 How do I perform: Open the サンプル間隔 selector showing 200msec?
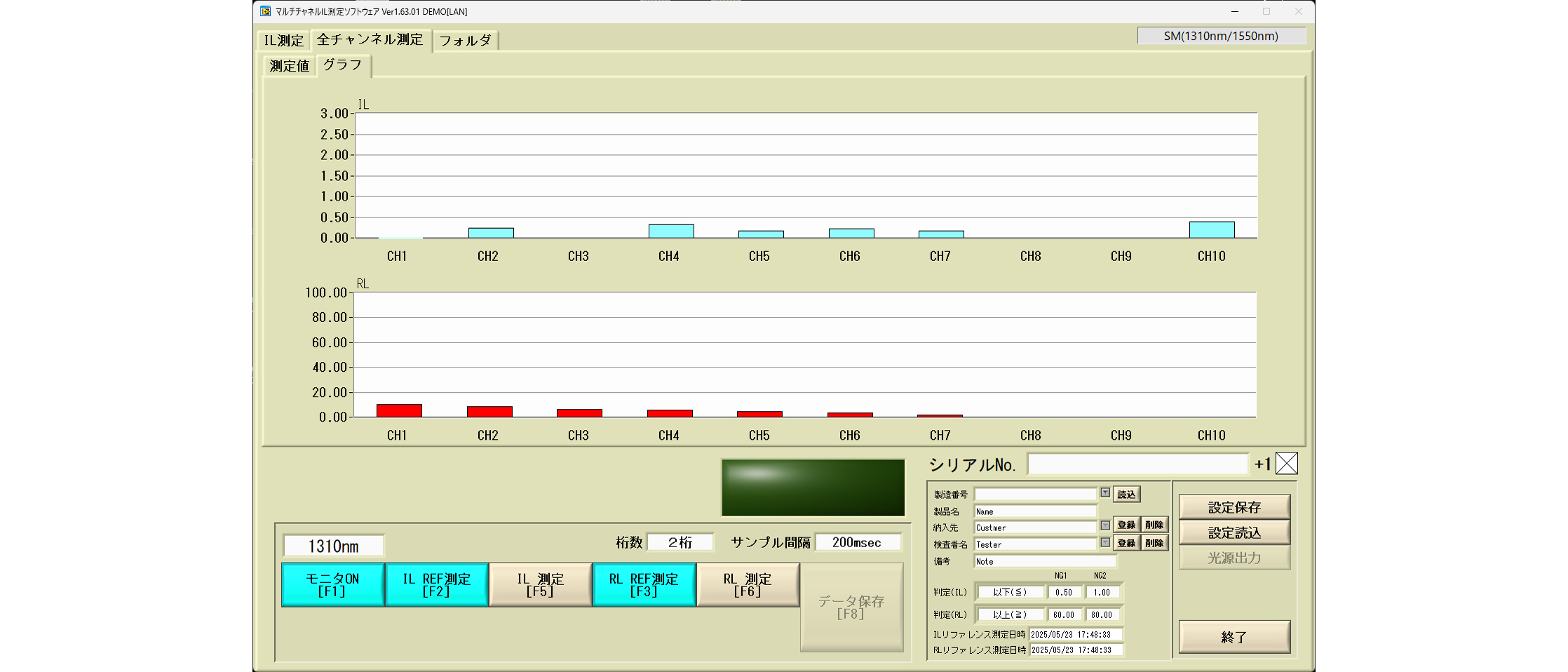pyautogui.click(x=857, y=542)
